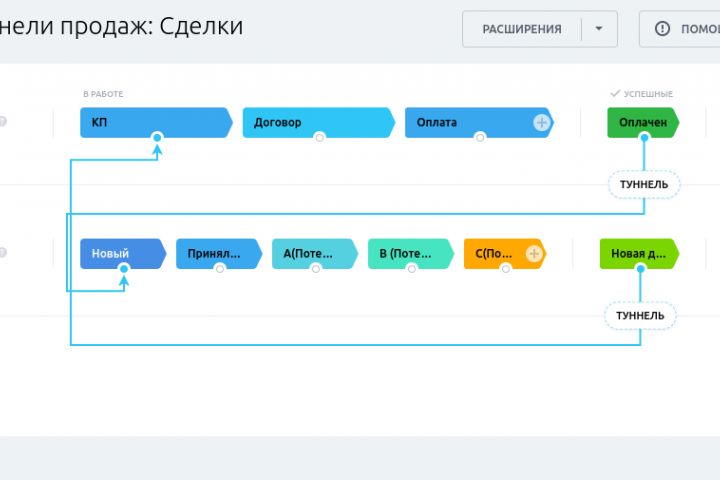The width and height of the screenshot is (720, 480).
Task: Select the Новый stage
Action: pyautogui.click(x=123, y=254)
